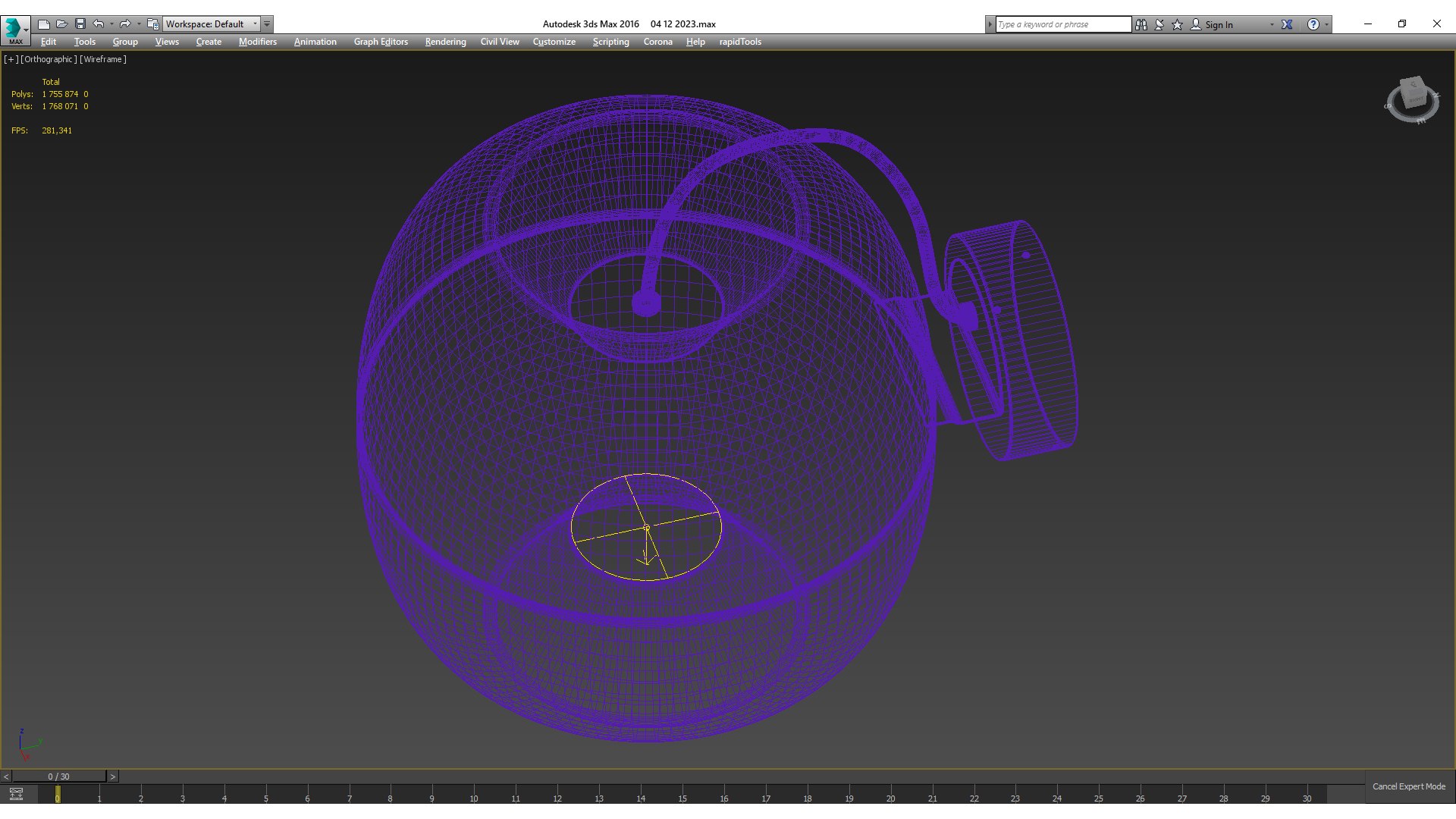Click the Redo arrow icon
The image size is (1456, 819).
click(125, 24)
